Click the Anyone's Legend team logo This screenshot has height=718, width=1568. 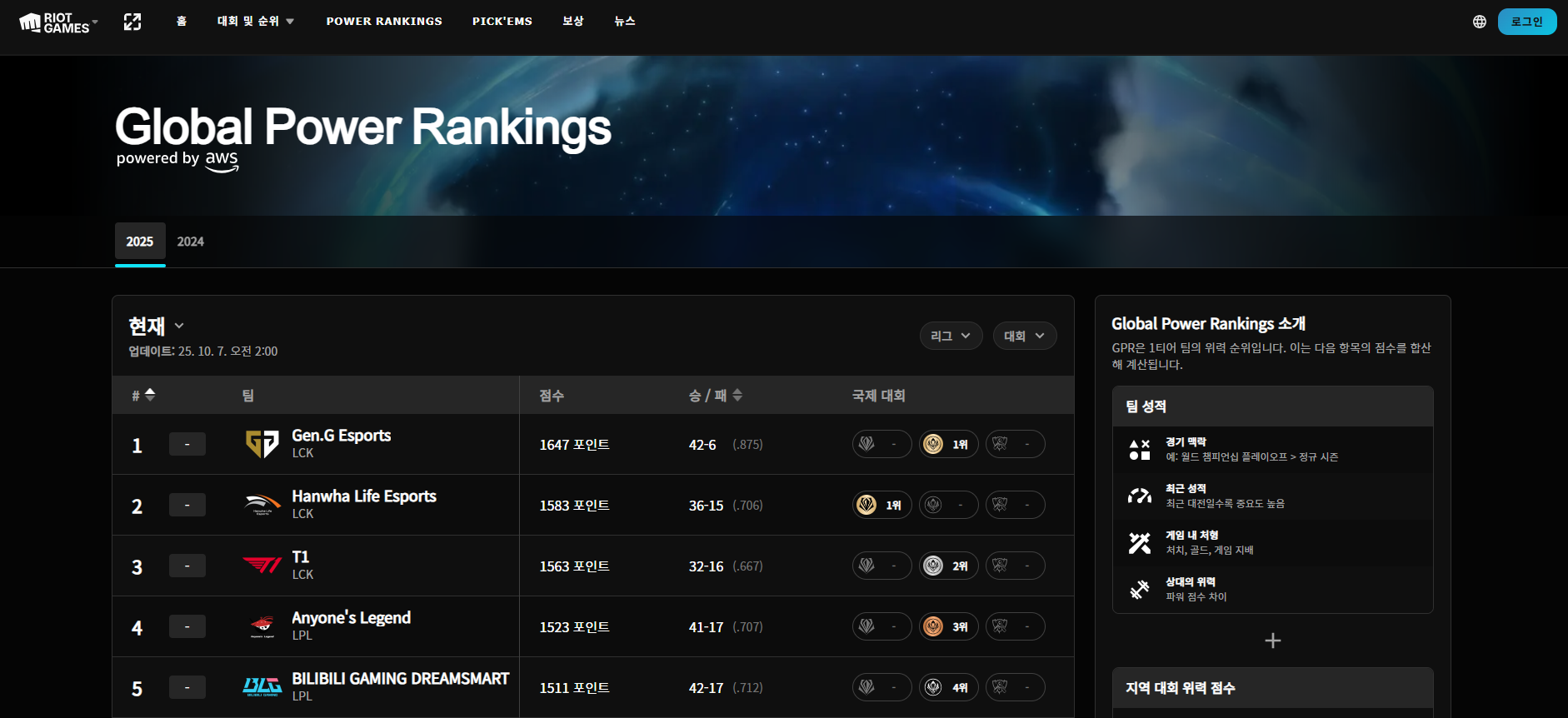[x=262, y=626]
